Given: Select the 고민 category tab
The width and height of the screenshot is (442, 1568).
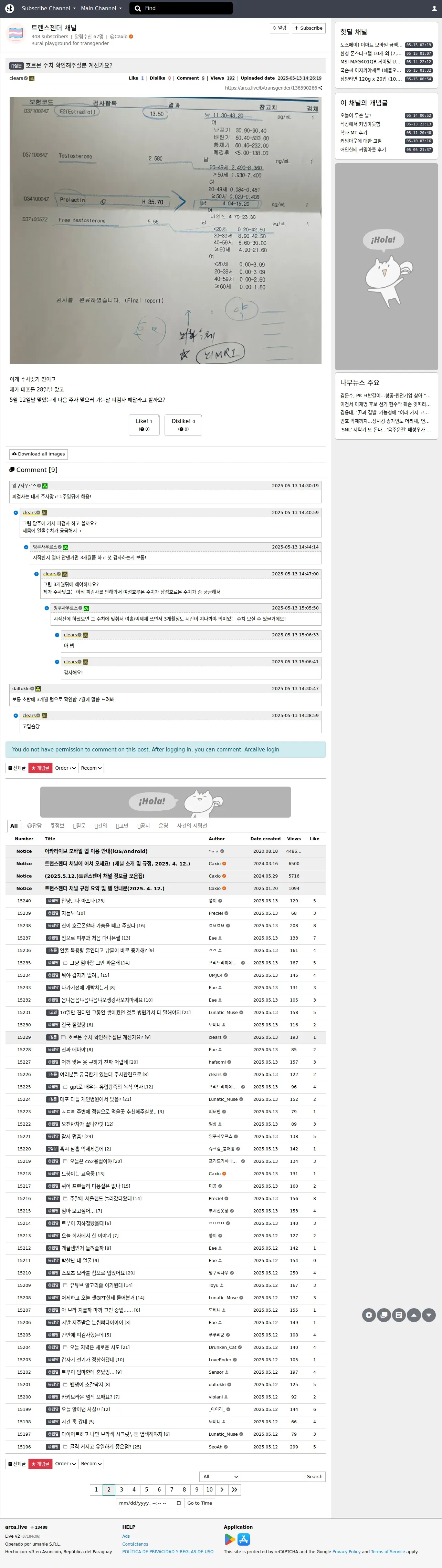Looking at the screenshot, I should (122, 826).
